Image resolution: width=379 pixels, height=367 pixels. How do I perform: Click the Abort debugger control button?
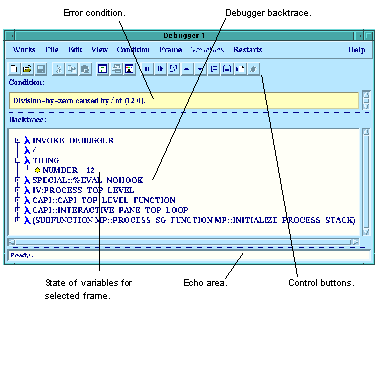coord(147,69)
